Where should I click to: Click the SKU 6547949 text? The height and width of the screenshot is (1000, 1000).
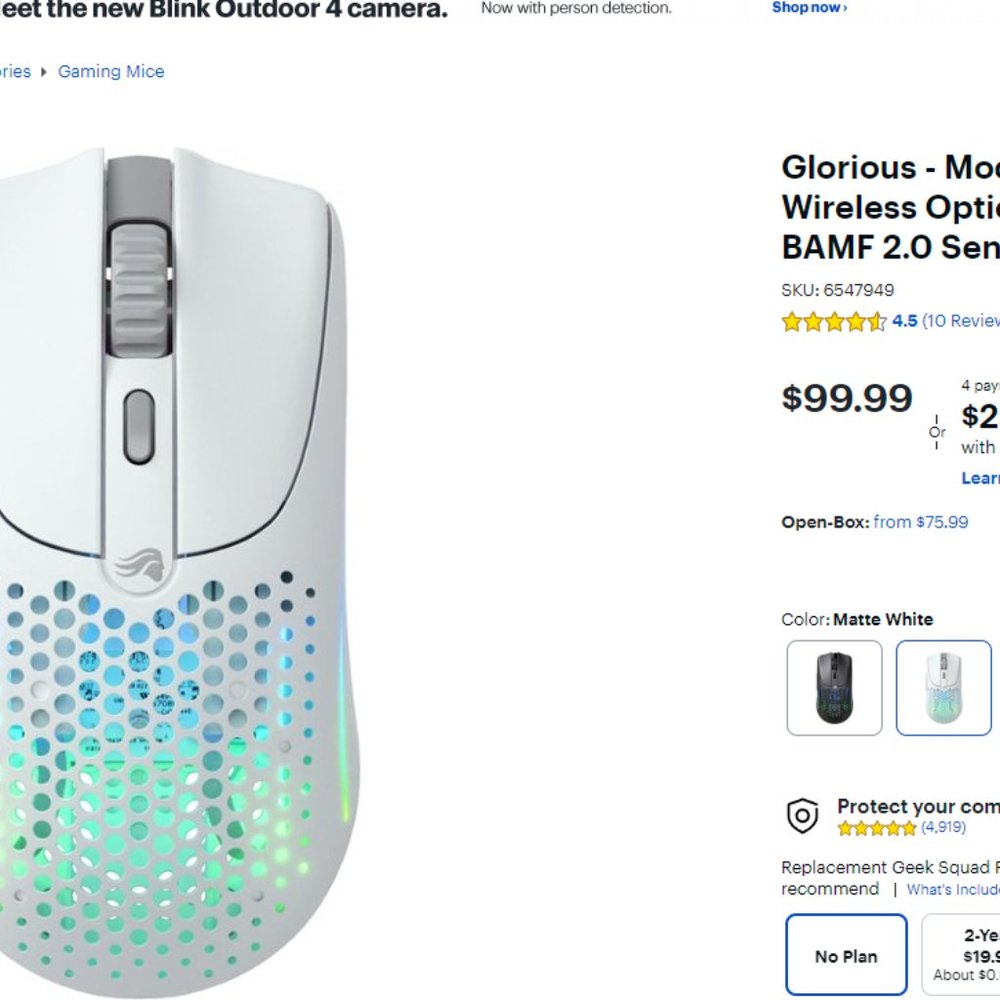click(839, 290)
